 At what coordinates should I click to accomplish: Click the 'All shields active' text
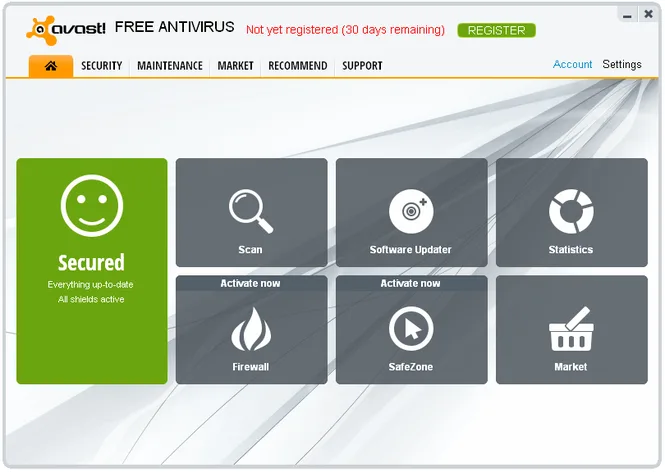pyautogui.click(x=91, y=299)
